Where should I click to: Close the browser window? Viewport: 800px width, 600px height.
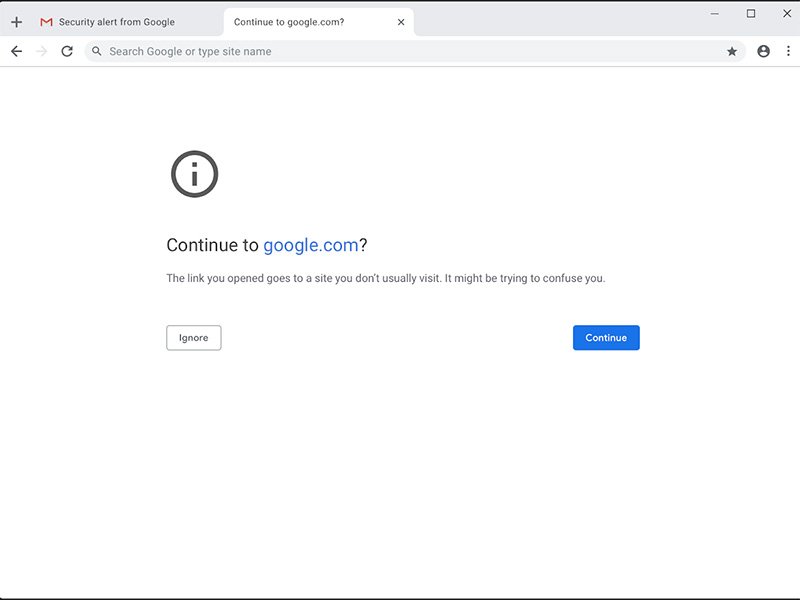(787, 14)
